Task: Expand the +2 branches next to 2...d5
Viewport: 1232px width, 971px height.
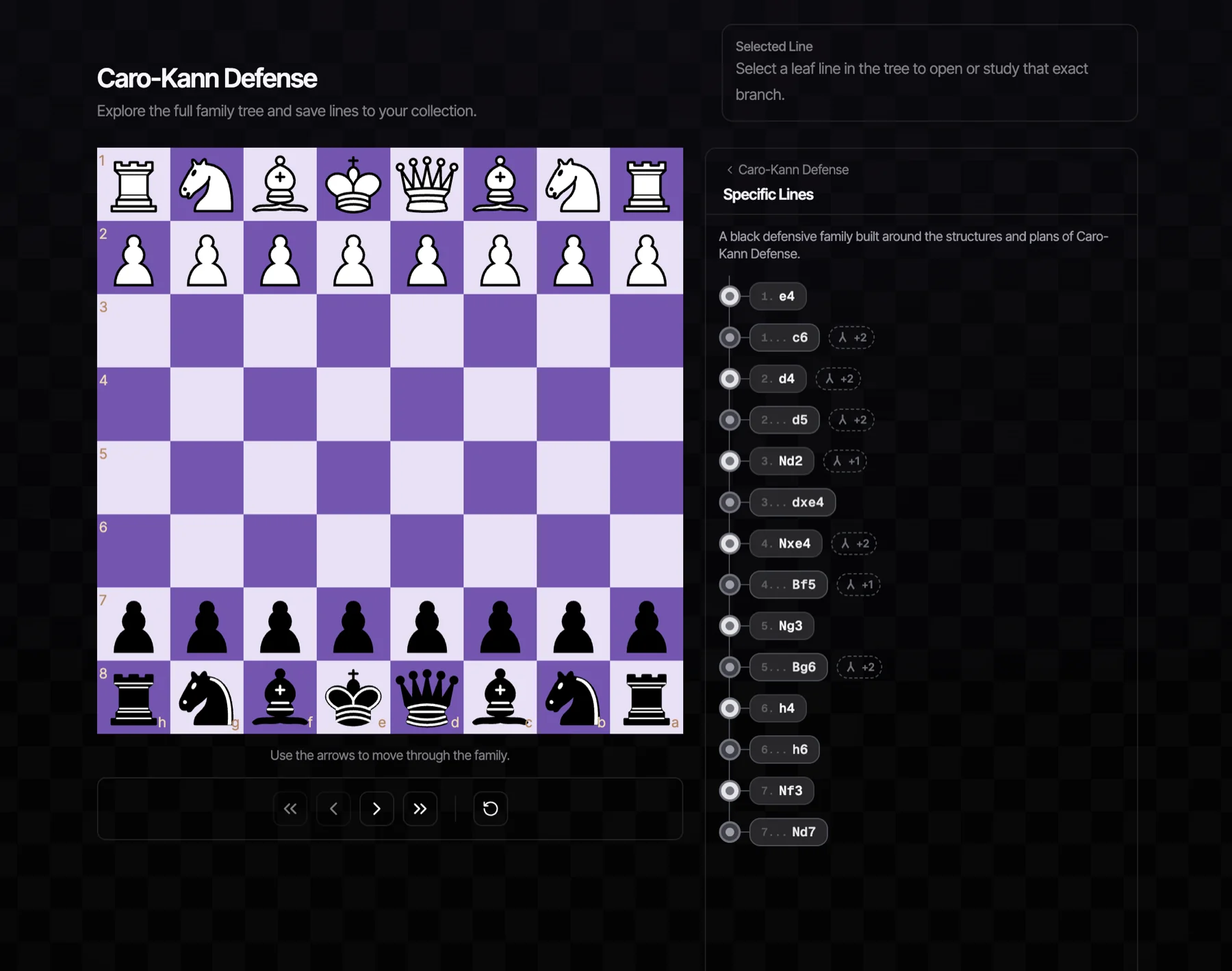Action: 851,420
